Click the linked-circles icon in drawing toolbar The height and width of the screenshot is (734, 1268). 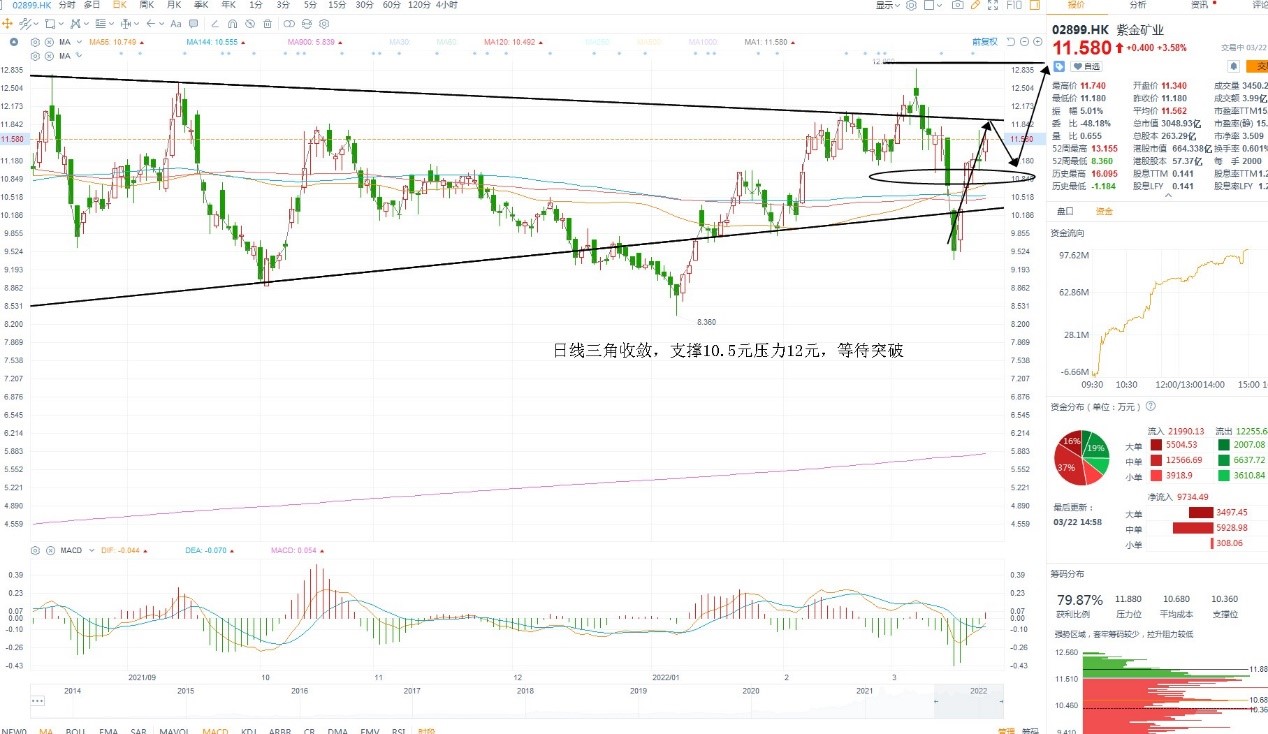289,24
